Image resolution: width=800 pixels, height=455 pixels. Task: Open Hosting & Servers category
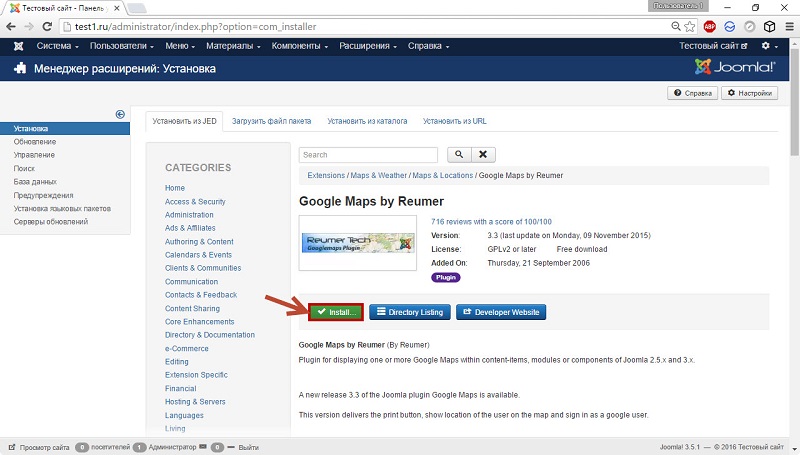coord(195,402)
